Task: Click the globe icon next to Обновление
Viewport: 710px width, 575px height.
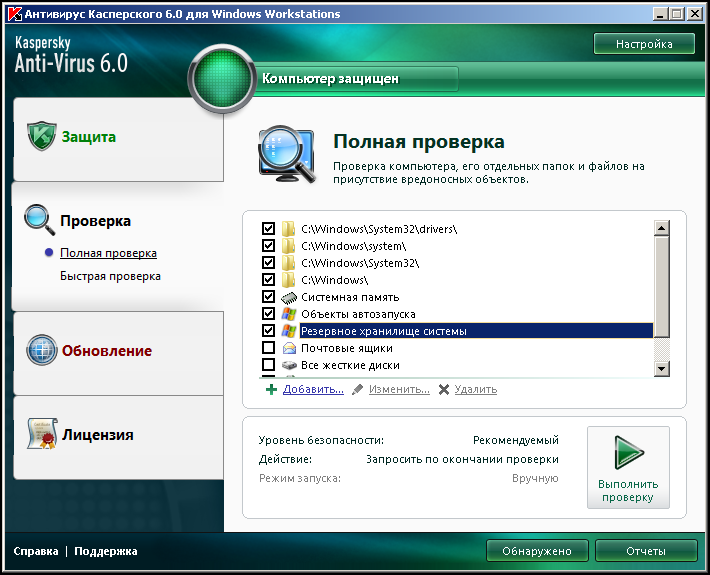Action: click(42, 350)
